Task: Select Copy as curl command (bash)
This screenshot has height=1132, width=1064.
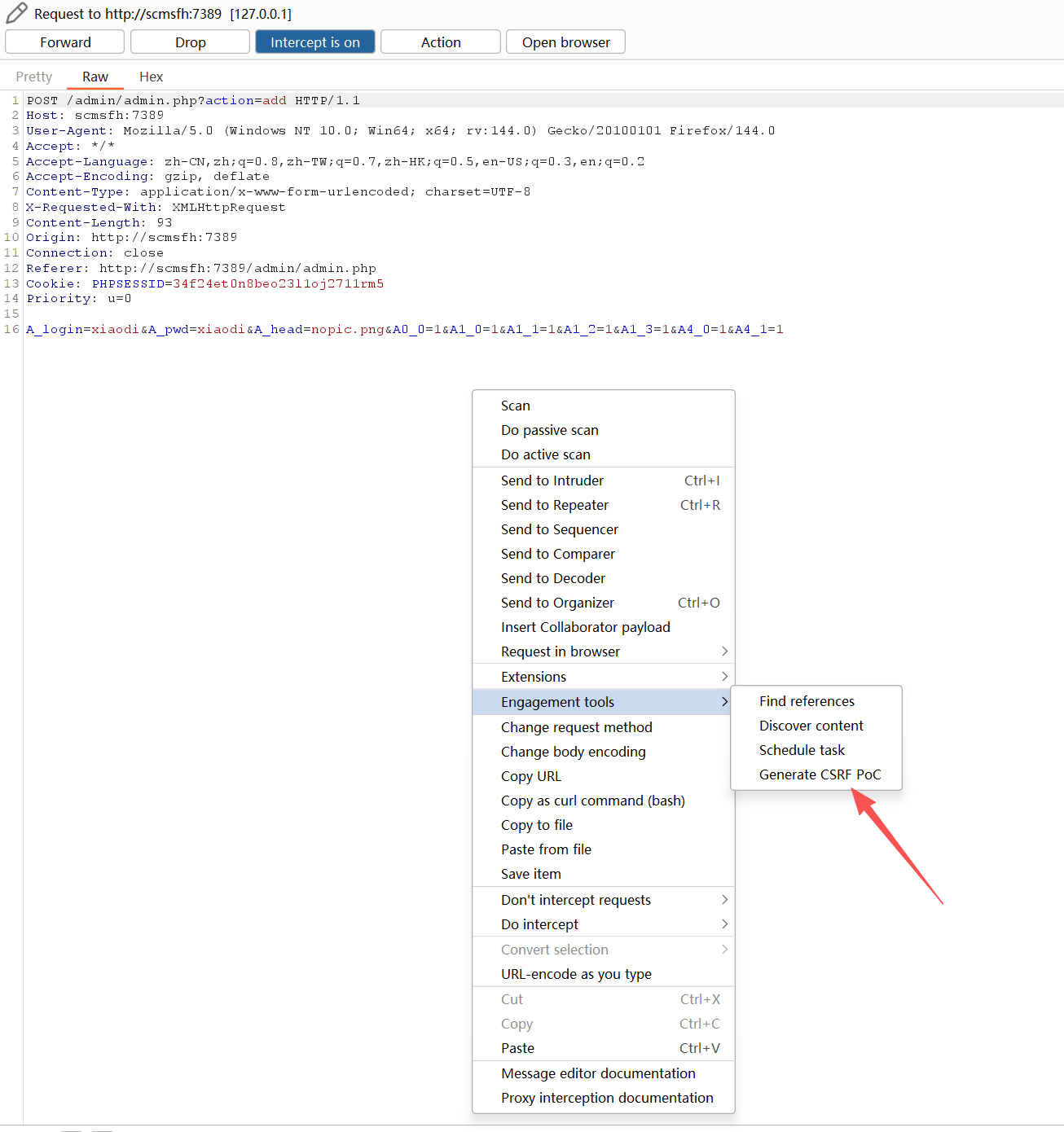Action: [604, 801]
